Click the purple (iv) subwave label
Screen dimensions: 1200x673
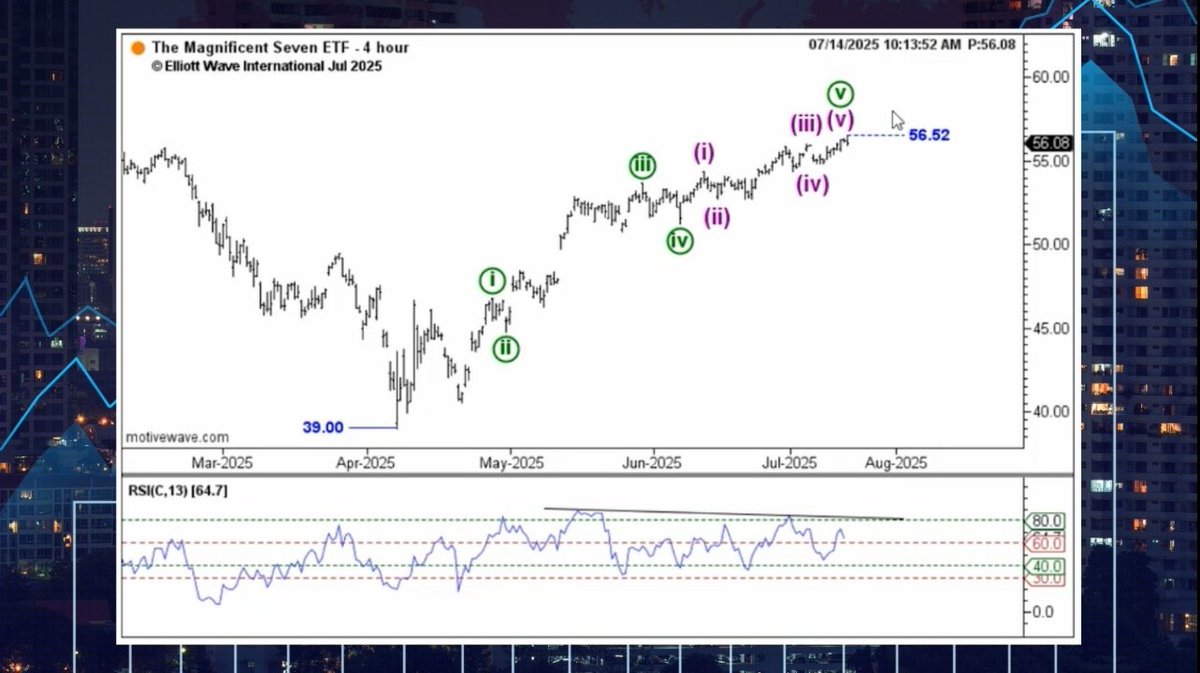coord(812,184)
